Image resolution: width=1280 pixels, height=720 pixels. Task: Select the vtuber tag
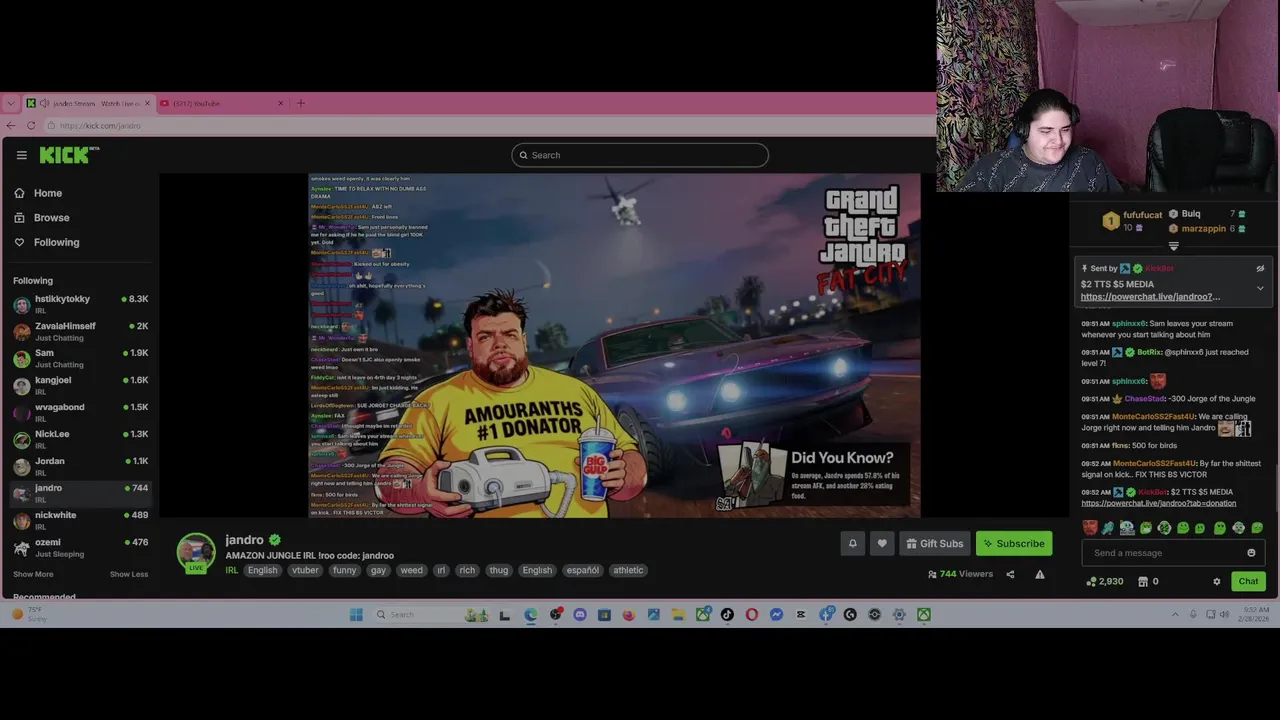[305, 570]
